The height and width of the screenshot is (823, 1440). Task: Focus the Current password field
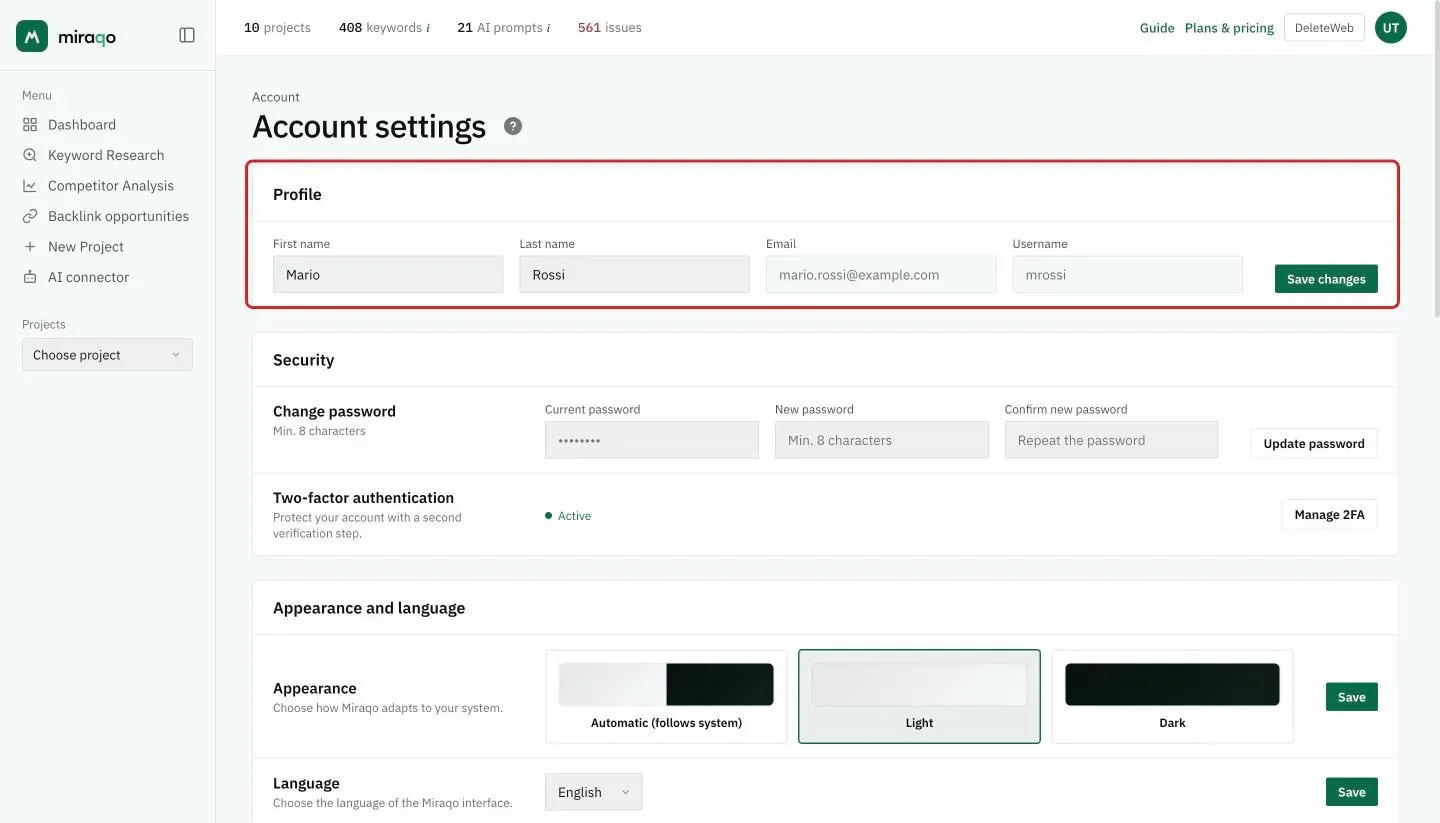tap(652, 440)
